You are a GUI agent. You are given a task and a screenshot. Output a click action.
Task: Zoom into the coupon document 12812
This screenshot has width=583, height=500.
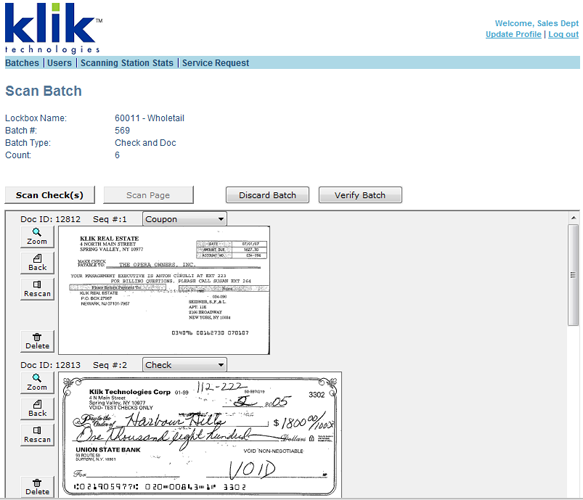37,236
